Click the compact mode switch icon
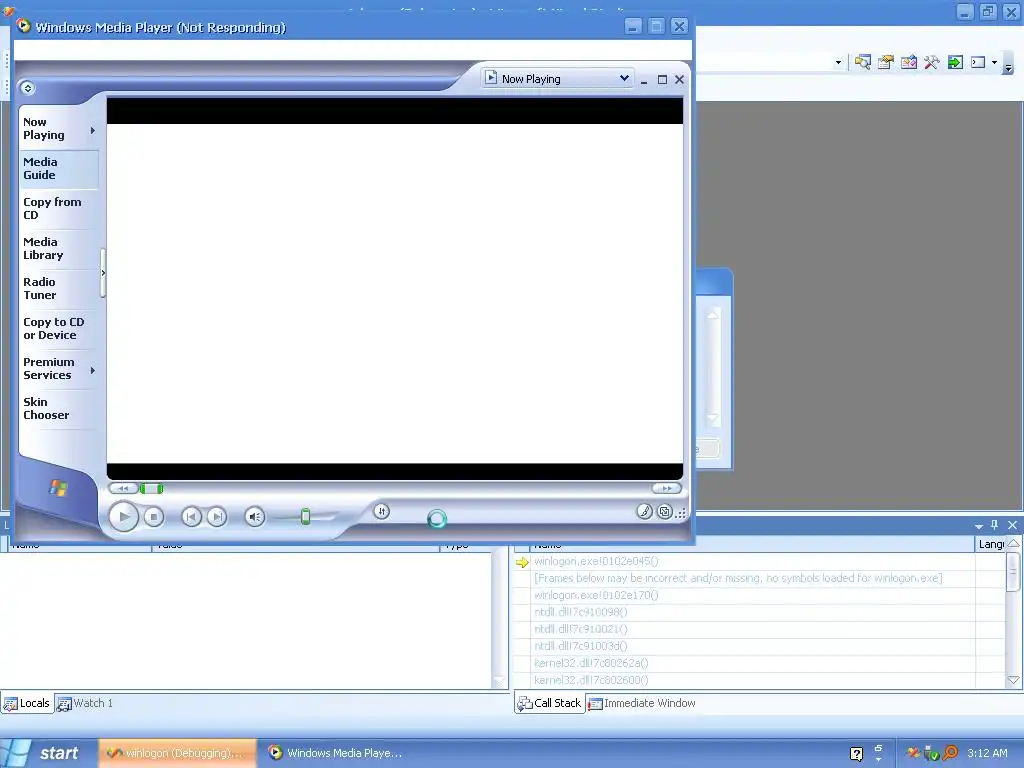The width and height of the screenshot is (1024, 768). (665, 511)
